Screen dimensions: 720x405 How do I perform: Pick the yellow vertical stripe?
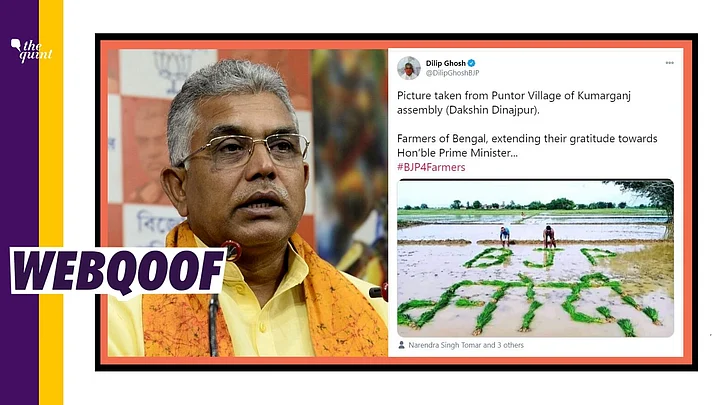[51, 202]
